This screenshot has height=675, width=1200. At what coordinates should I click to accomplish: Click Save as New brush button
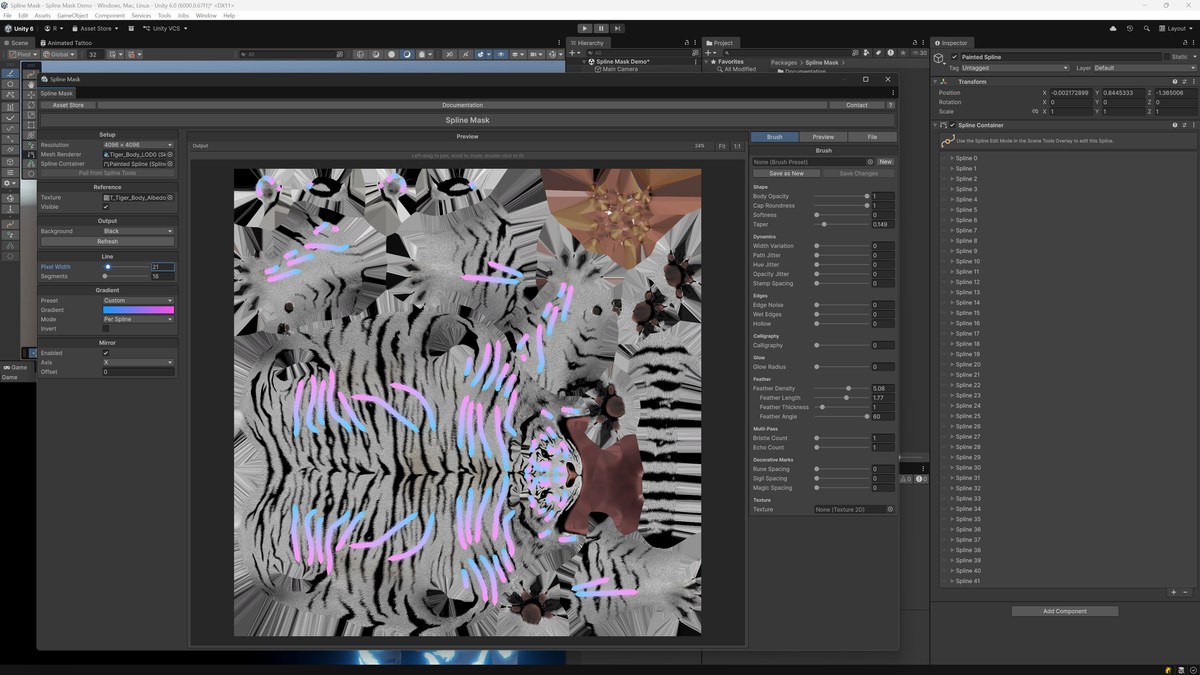[786, 173]
